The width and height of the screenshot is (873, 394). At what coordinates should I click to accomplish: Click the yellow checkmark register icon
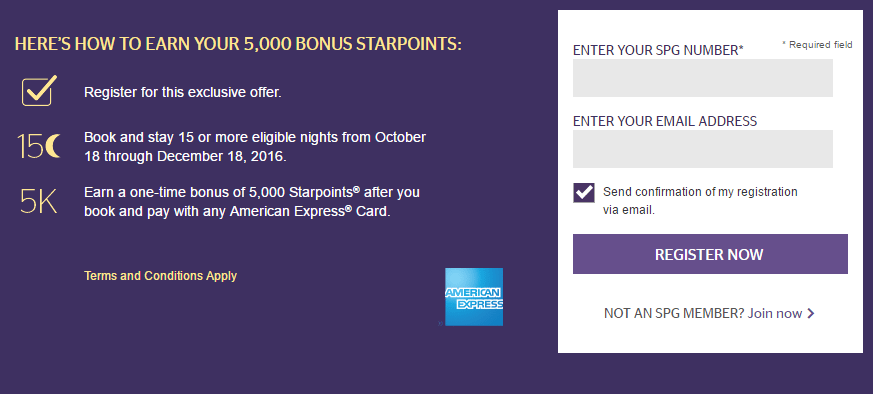pyautogui.click(x=39, y=90)
